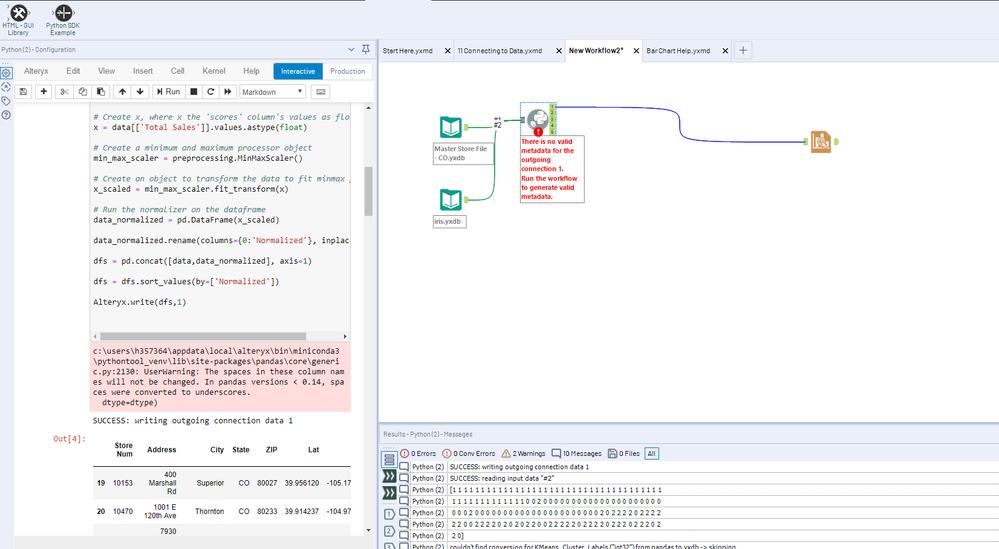Open the Help notebook menu
Viewport: 999px width, 549px height.
pos(252,71)
